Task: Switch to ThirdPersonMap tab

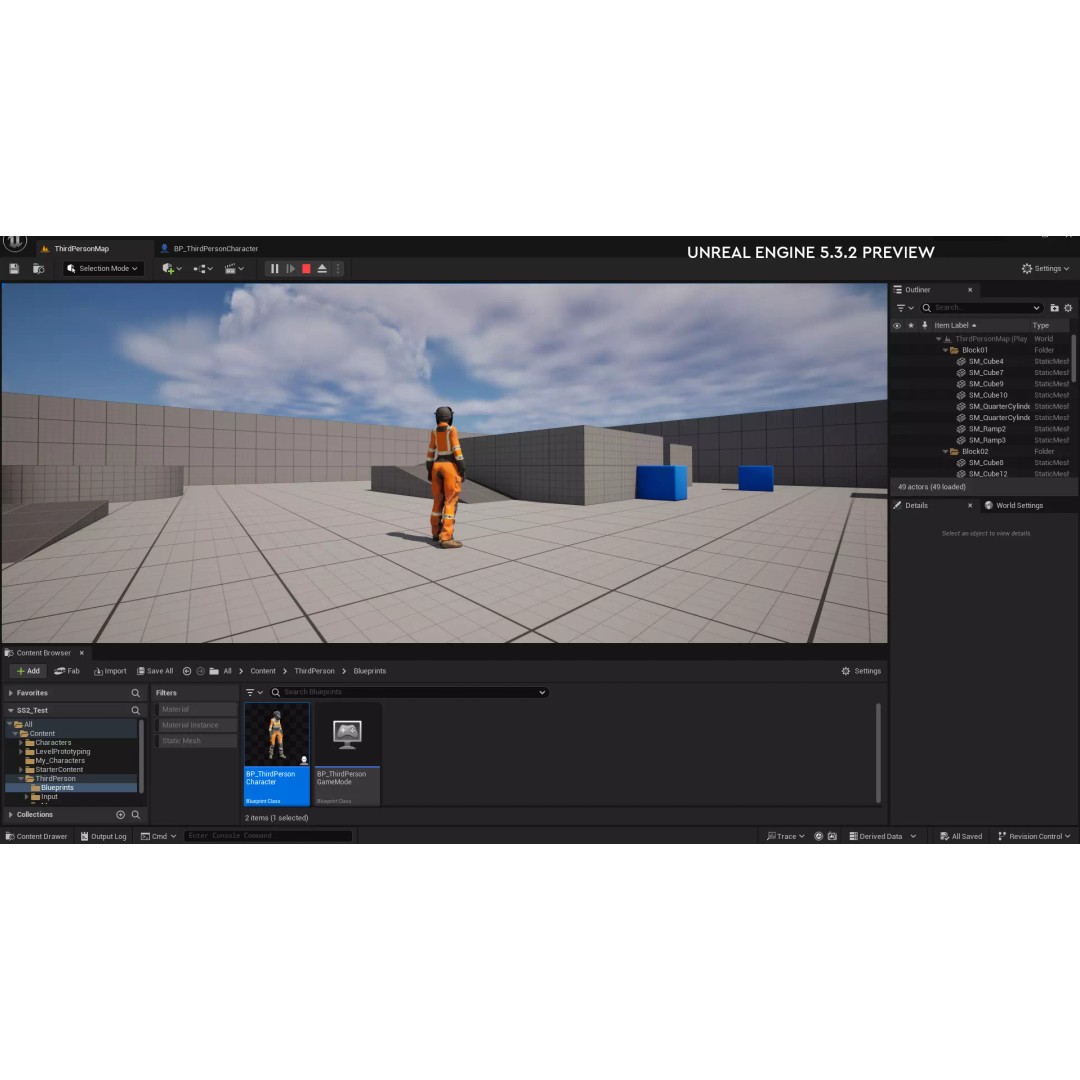Action: point(81,249)
